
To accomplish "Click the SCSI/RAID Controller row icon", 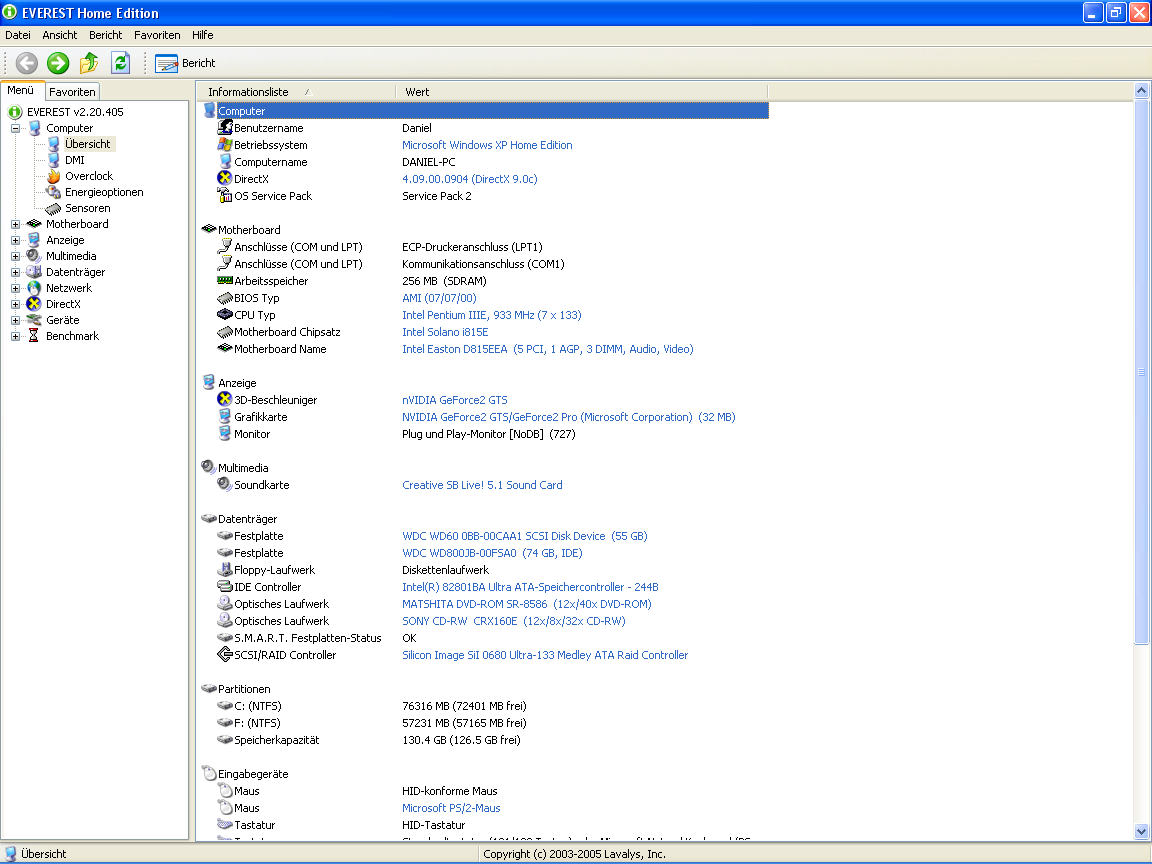I will click(x=225, y=655).
